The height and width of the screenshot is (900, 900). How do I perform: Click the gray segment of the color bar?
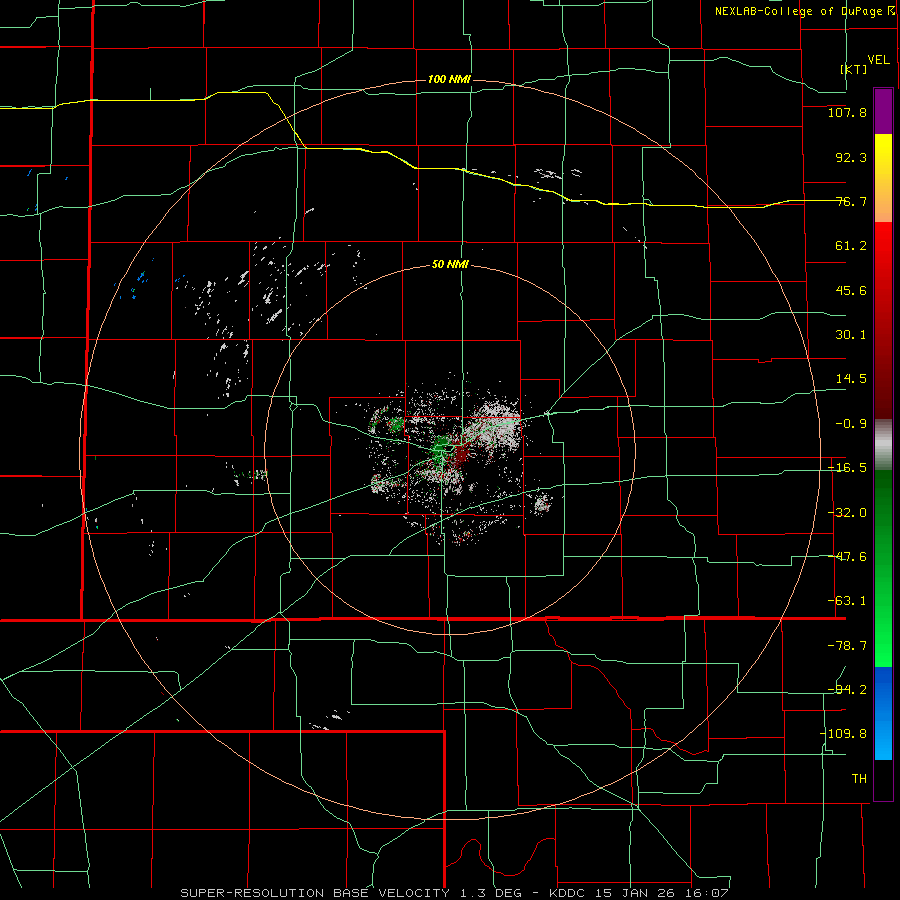point(883,445)
